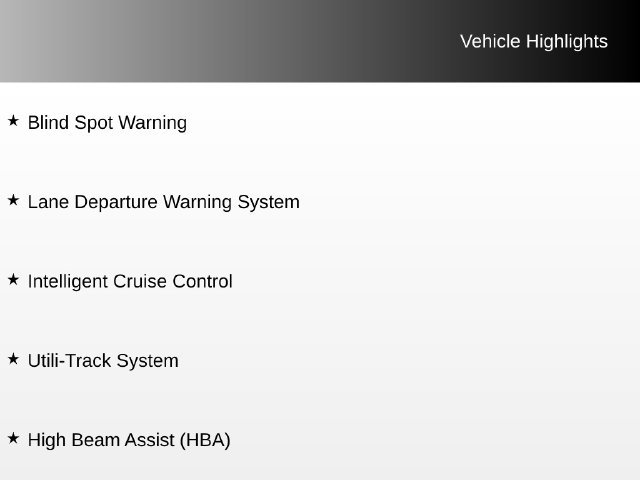Image resolution: width=640 pixels, height=480 pixels.
Task: Select the Intelligent Cruise Control entry
Action: tap(130, 281)
